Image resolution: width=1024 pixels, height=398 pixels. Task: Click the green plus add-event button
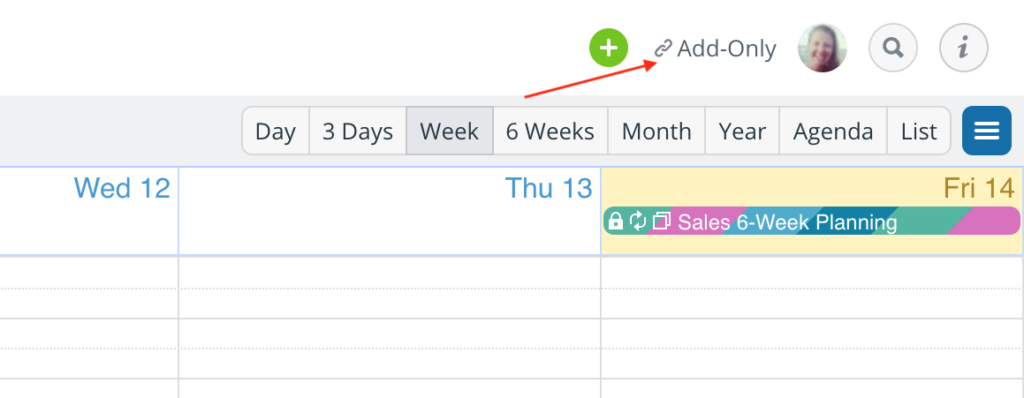[609, 48]
